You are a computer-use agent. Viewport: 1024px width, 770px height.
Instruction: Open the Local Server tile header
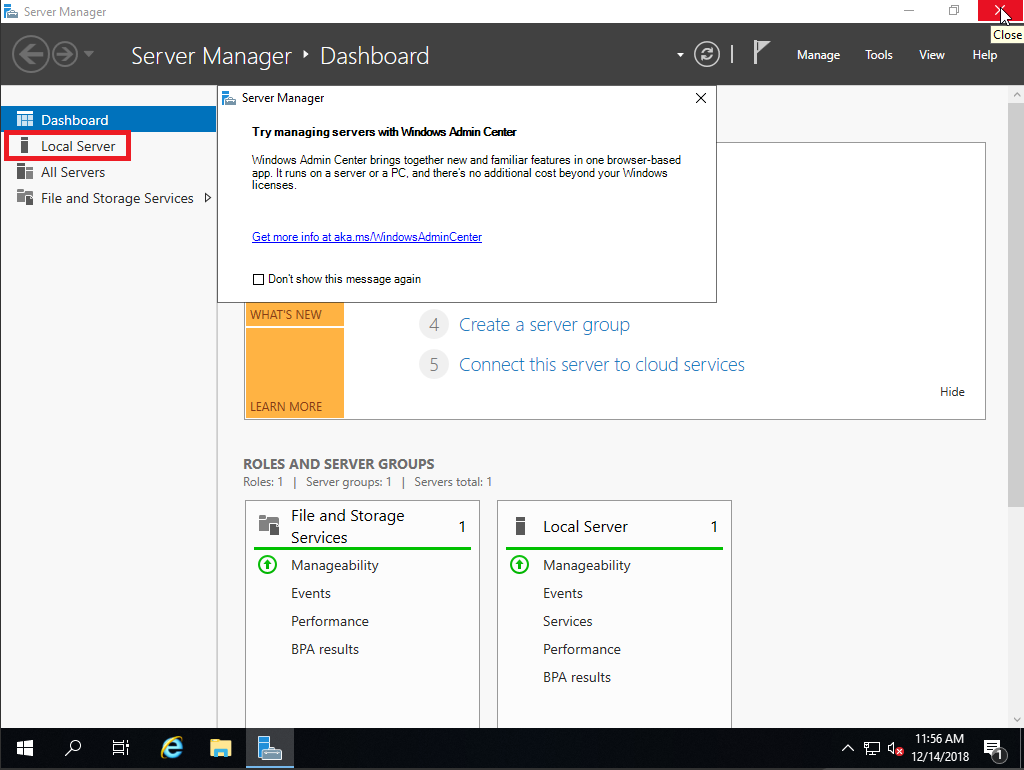coord(615,526)
